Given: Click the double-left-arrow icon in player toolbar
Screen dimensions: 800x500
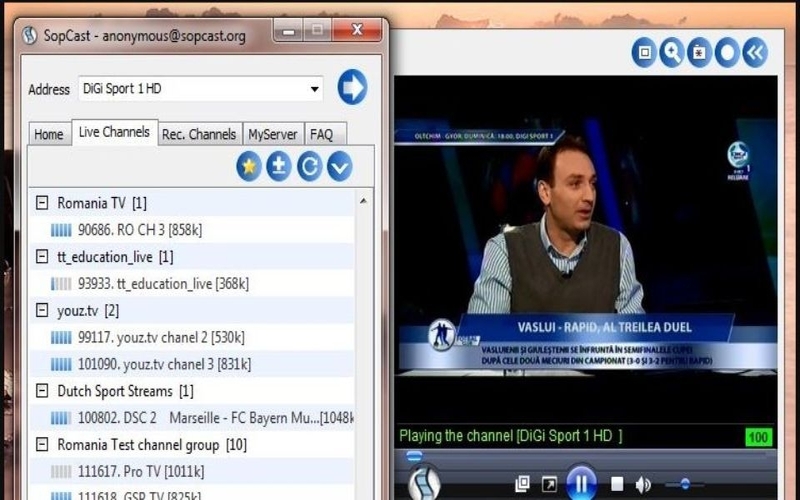Looking at the screenshot, I should click(x=755, y=52).
